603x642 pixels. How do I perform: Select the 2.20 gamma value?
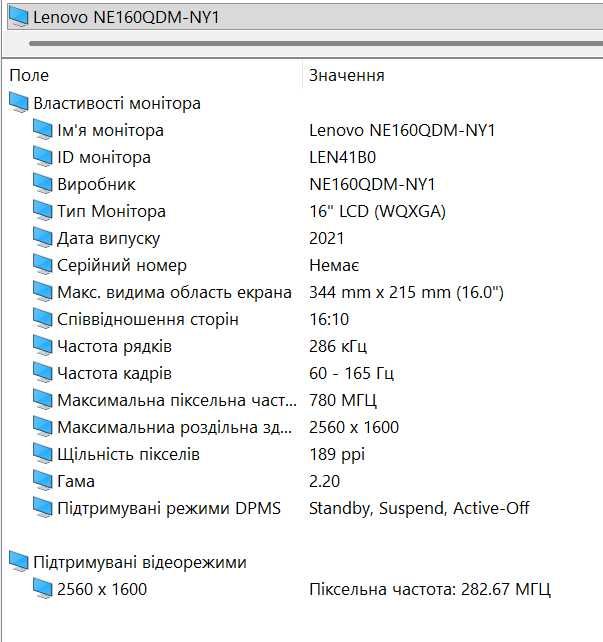point(324,482)
